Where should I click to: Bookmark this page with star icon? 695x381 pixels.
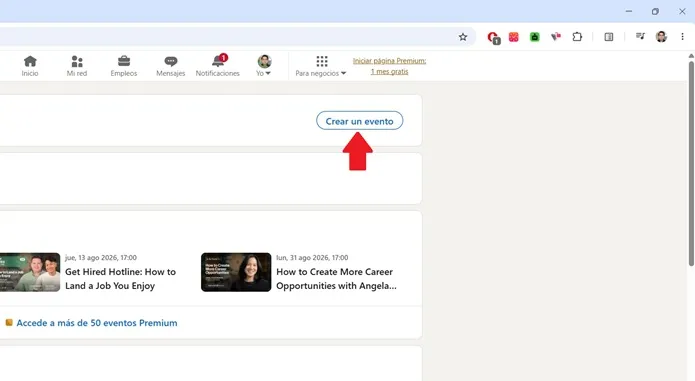(x=463, y=37)
